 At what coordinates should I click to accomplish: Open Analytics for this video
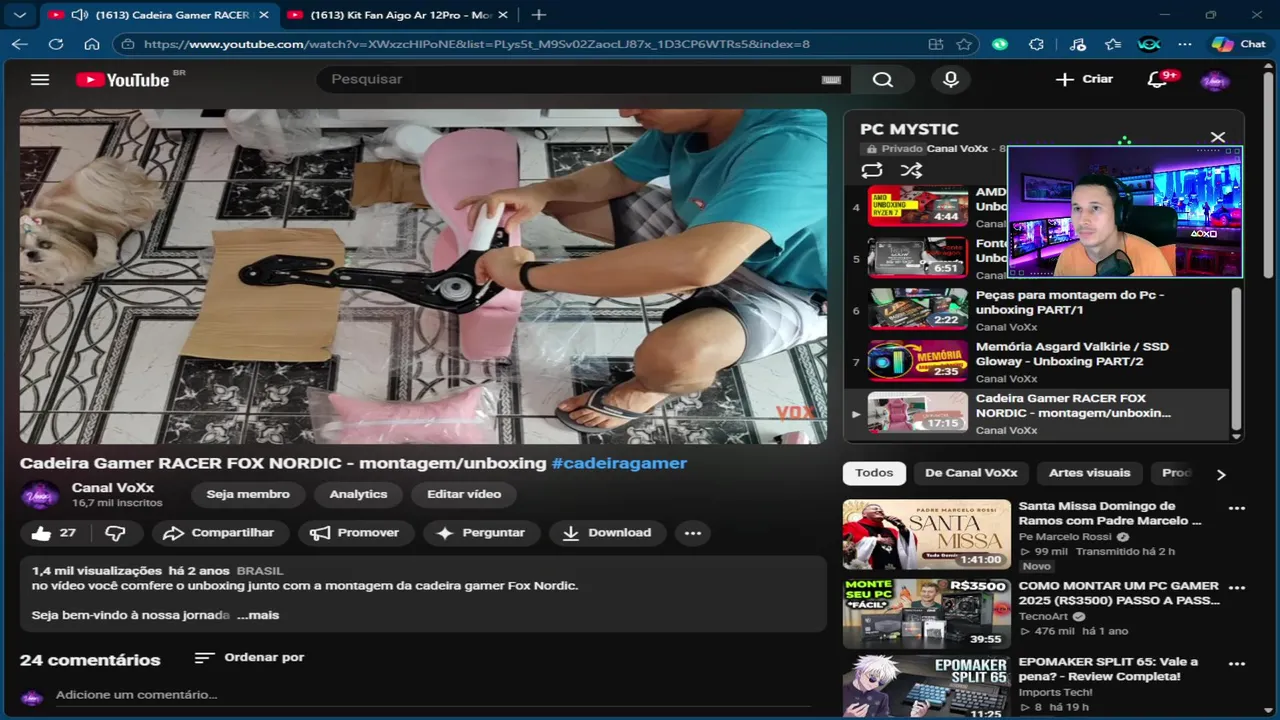click(358, 494)
